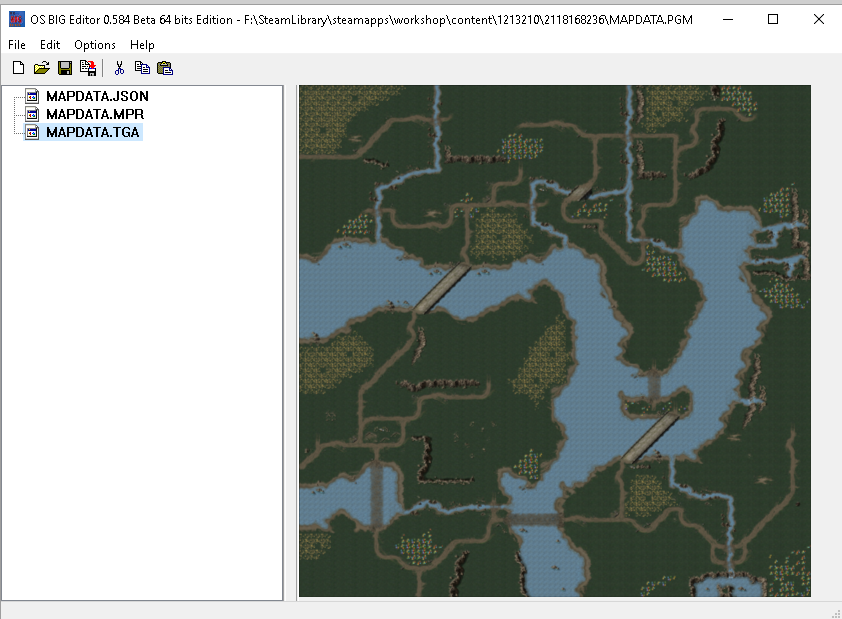Click the file icon beside MAPDATA.JSON
842x619 pixels.
click(32, 96)
